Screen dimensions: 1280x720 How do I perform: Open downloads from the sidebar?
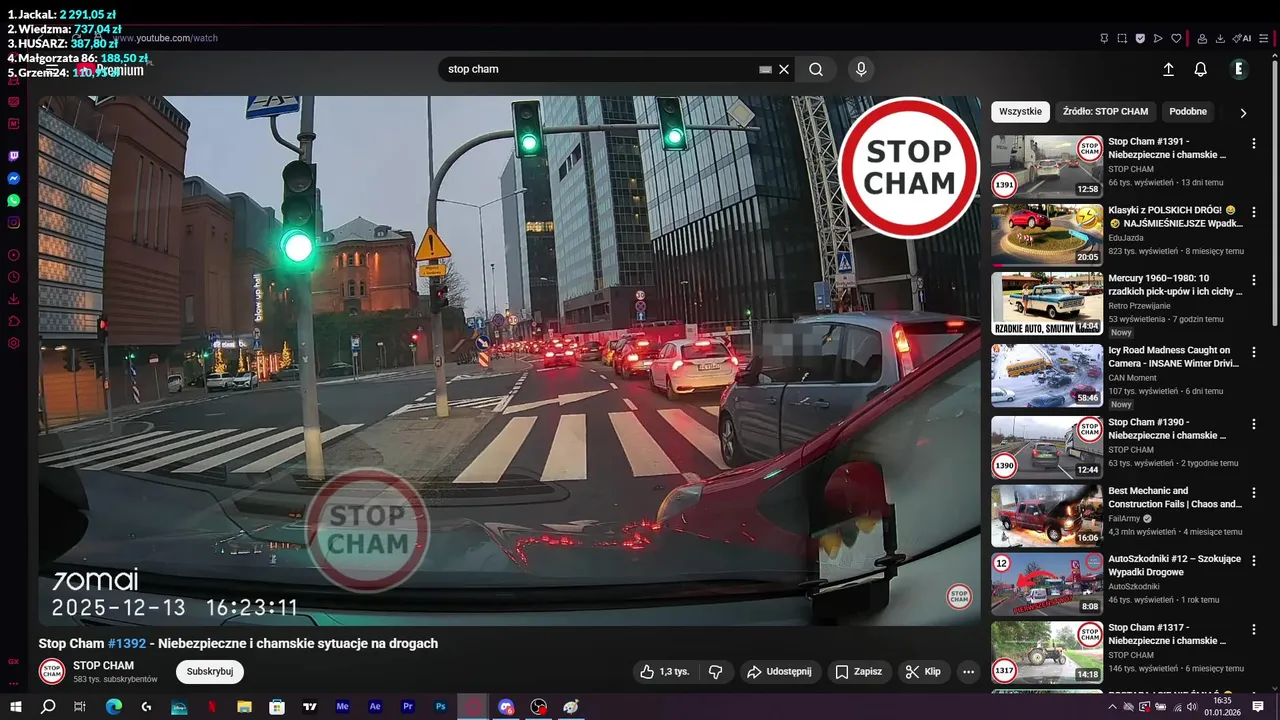[14, 299]
